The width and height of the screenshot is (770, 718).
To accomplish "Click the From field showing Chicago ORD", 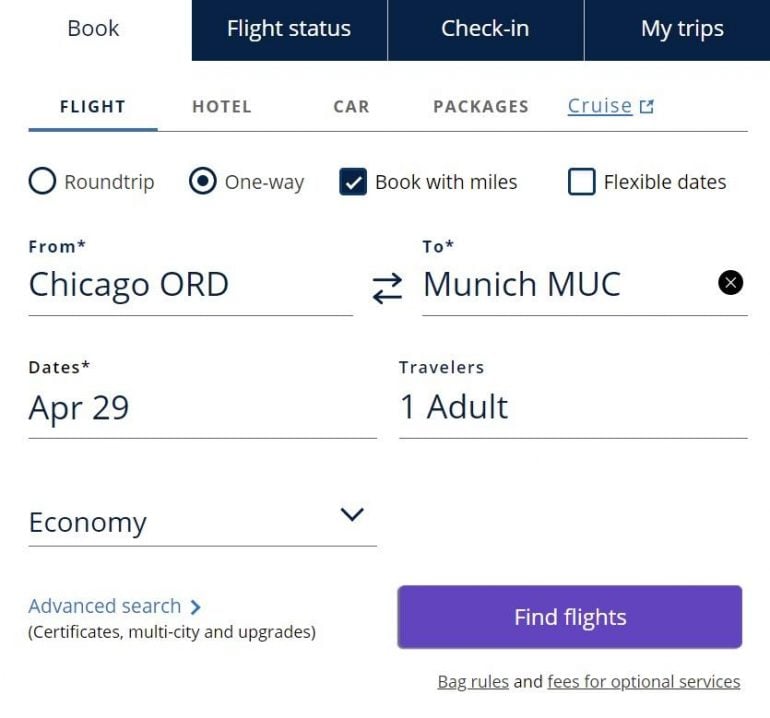I will tap(190, 285).
